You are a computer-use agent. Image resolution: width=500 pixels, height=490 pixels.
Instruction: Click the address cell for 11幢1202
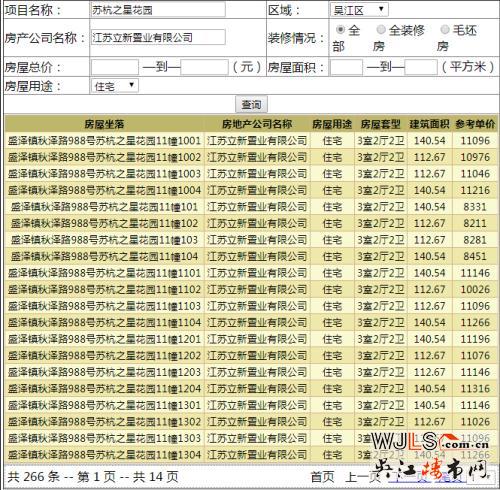click(104, 356)
